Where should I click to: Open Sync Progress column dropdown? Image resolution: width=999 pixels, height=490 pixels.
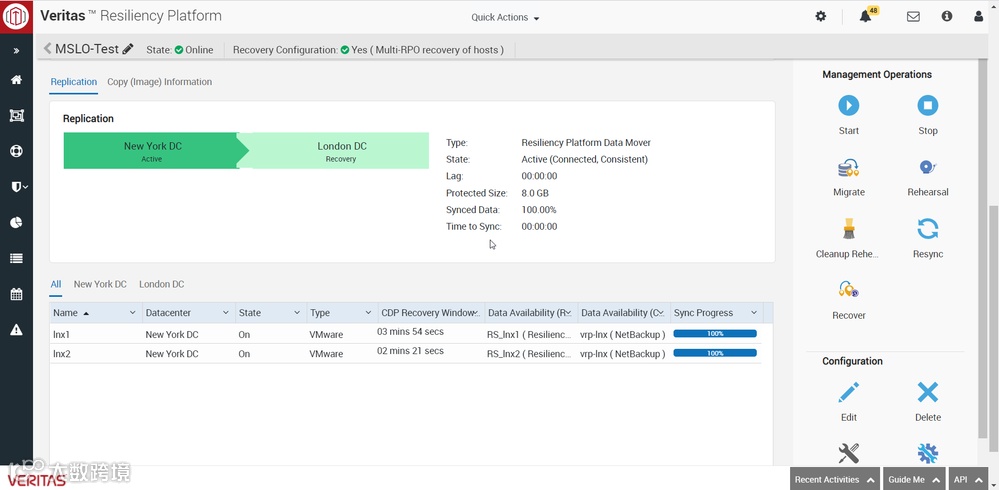[x=754, y=313]
